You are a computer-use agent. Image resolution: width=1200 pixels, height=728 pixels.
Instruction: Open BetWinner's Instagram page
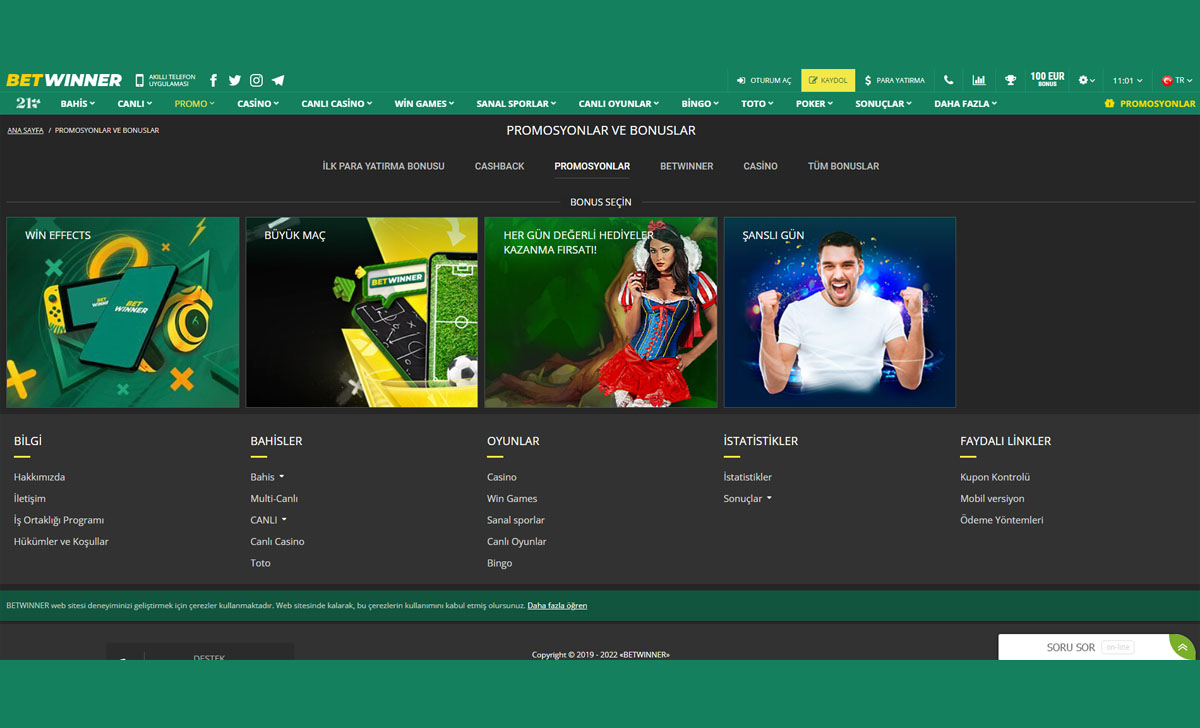point(256,80)
